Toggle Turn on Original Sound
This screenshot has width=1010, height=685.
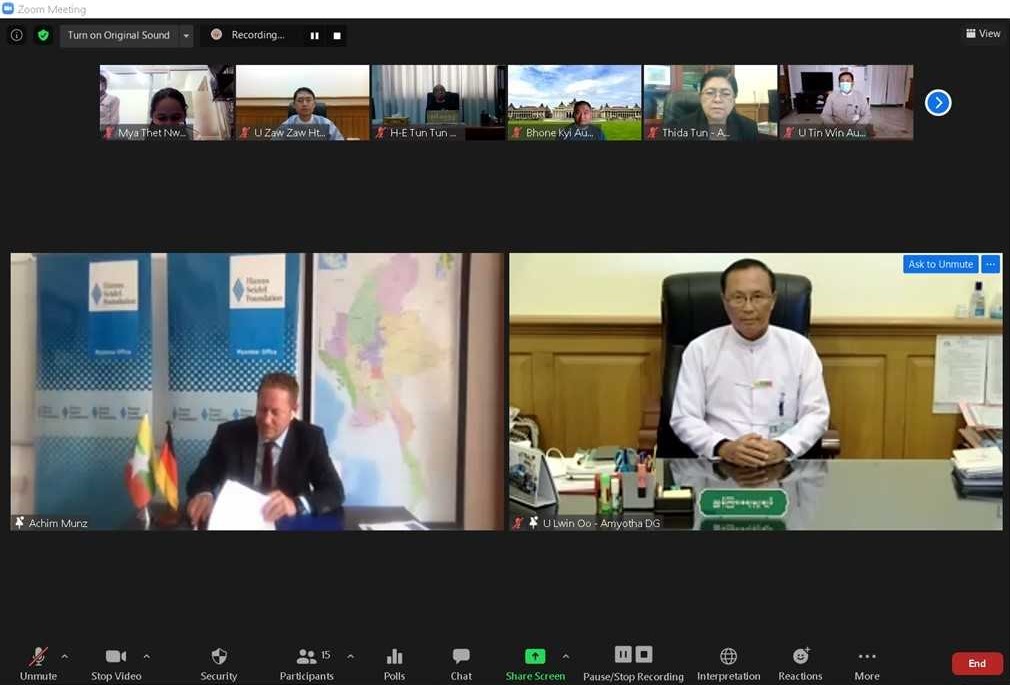click(118, 35)
